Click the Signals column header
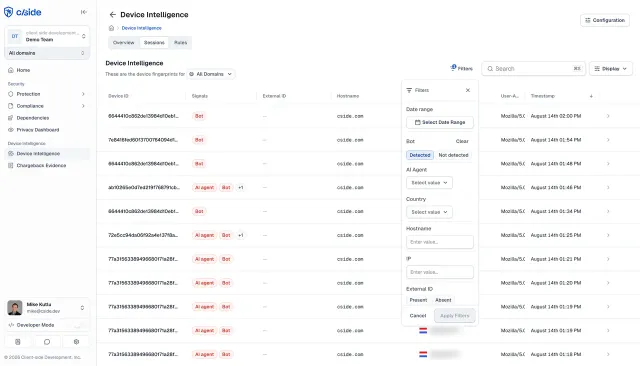Image resolution: width=640 pixels, height=366 pixels. [x=200, y=96]
